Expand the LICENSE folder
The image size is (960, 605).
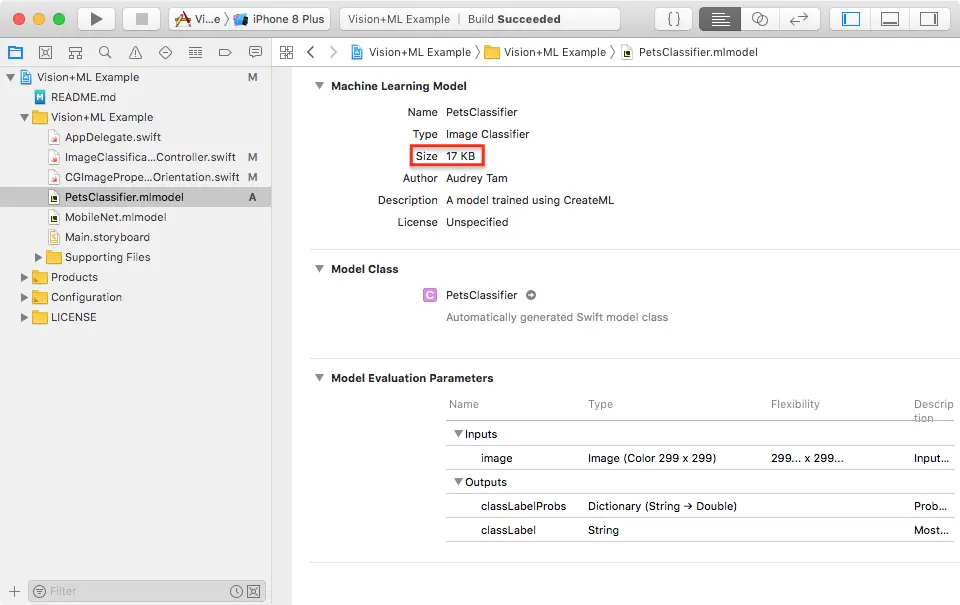tap(24, 317)
